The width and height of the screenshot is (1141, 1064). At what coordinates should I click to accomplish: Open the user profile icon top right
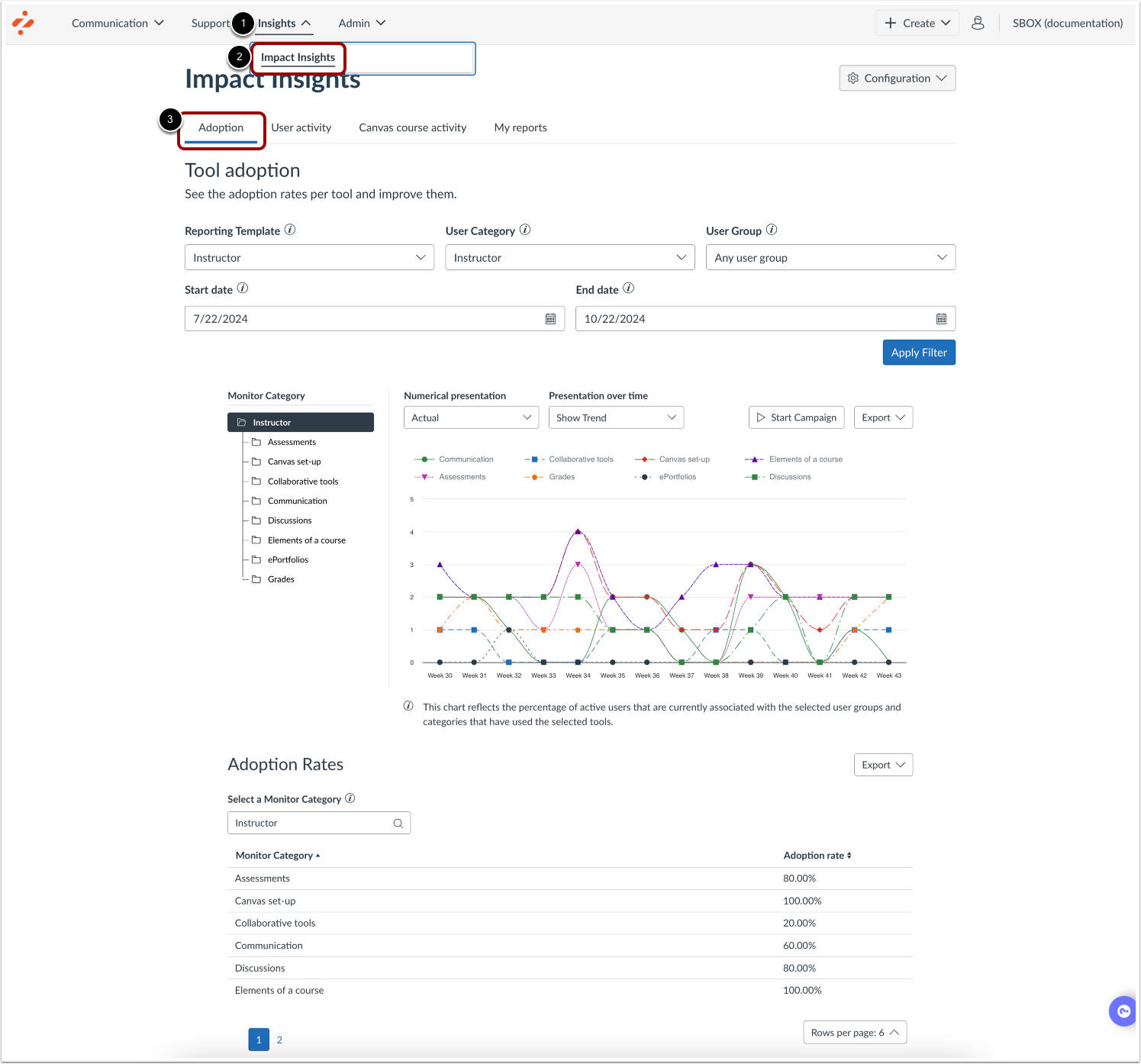point(978,22)
